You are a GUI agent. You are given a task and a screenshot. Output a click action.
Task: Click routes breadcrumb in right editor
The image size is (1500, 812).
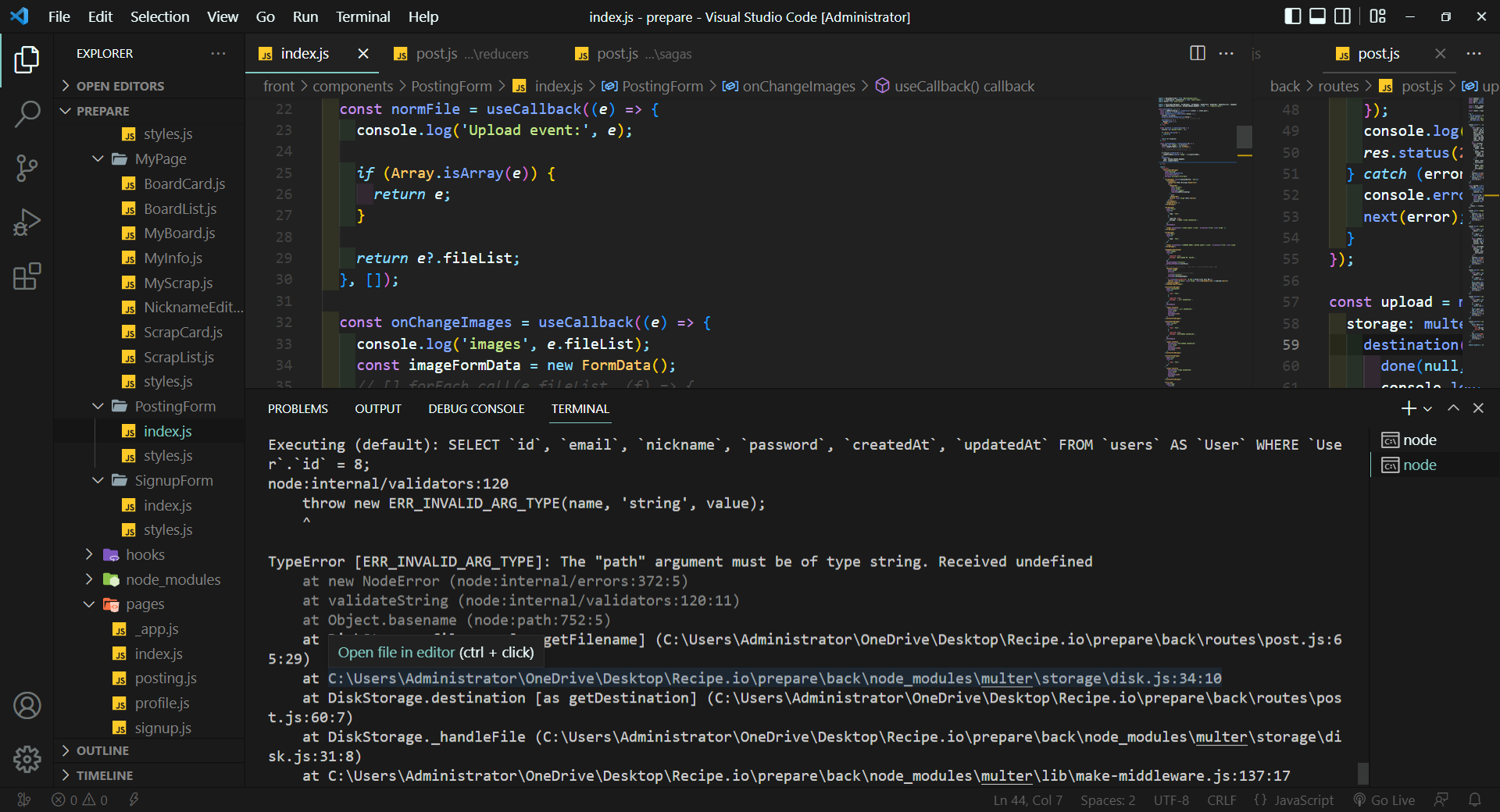[x=1338, y=87]
